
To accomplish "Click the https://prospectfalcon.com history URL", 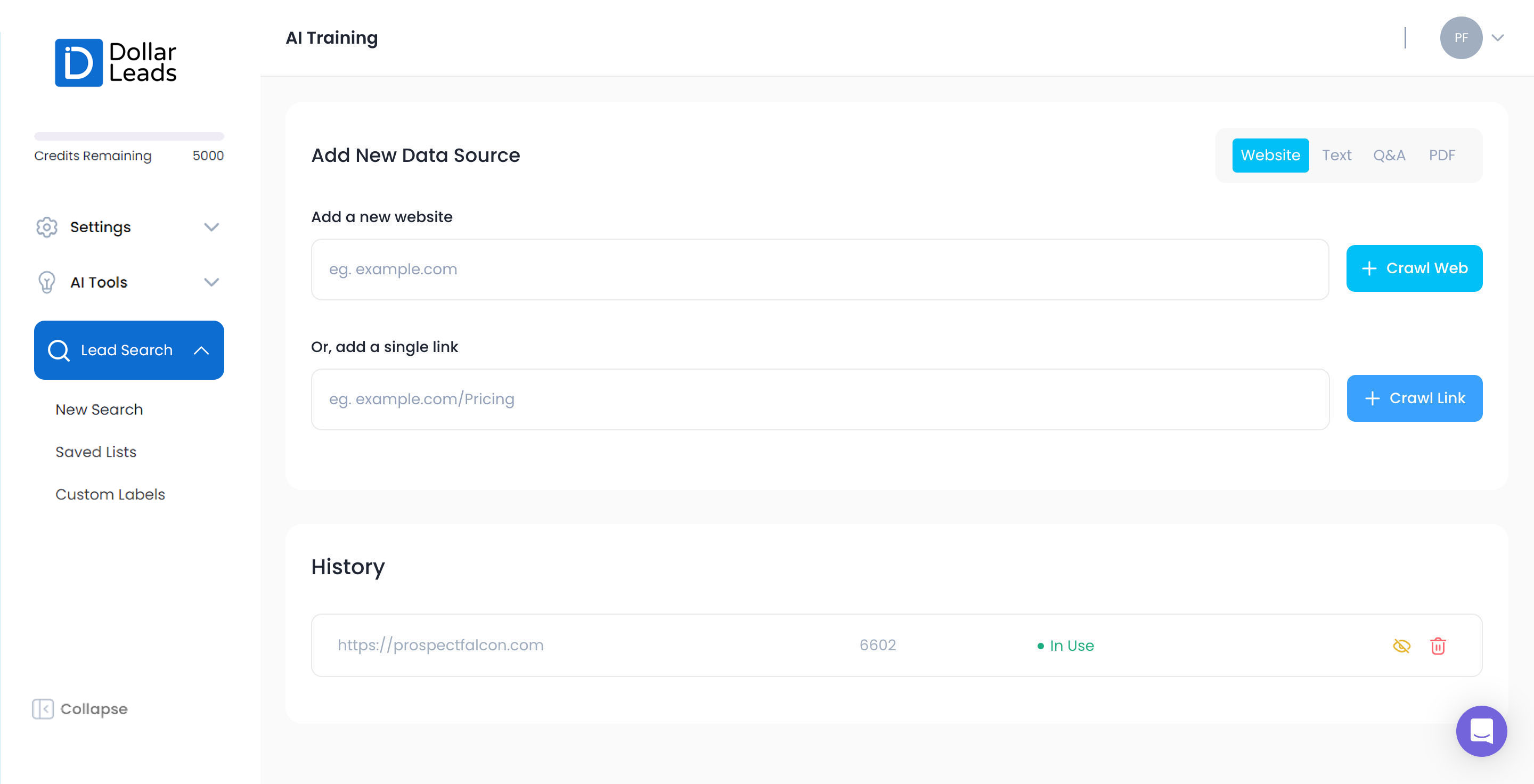I will click(440, 646).
